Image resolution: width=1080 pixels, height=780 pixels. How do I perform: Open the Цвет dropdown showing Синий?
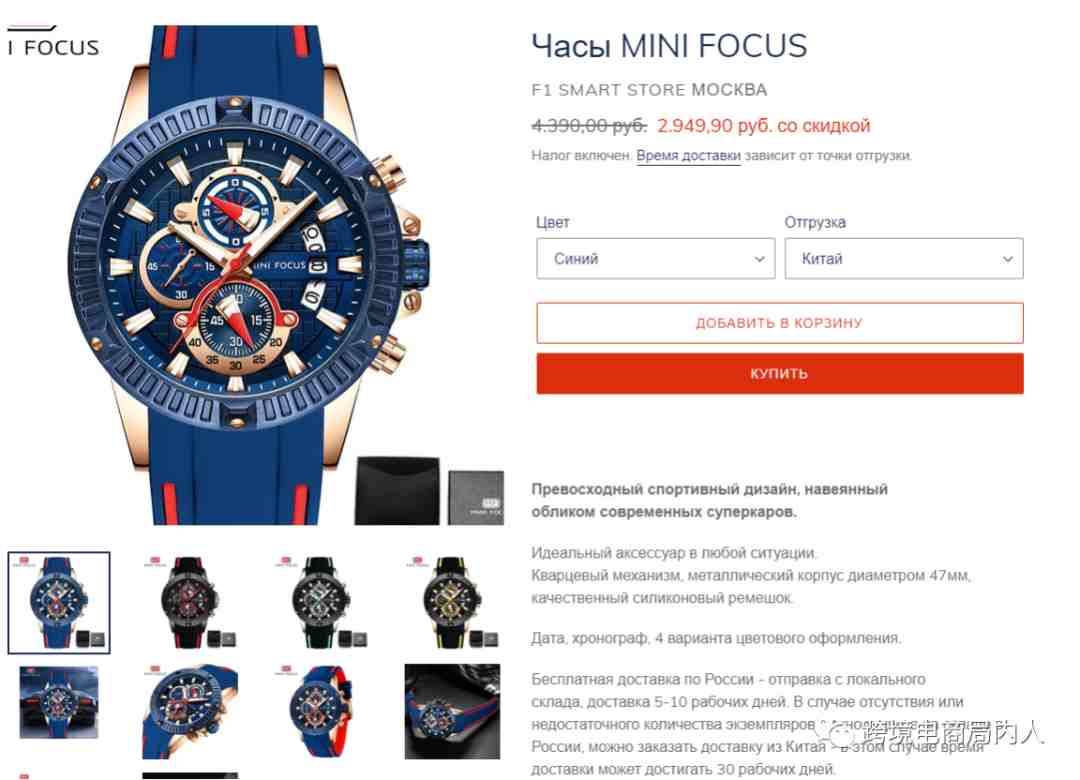[x=655, y=258]
